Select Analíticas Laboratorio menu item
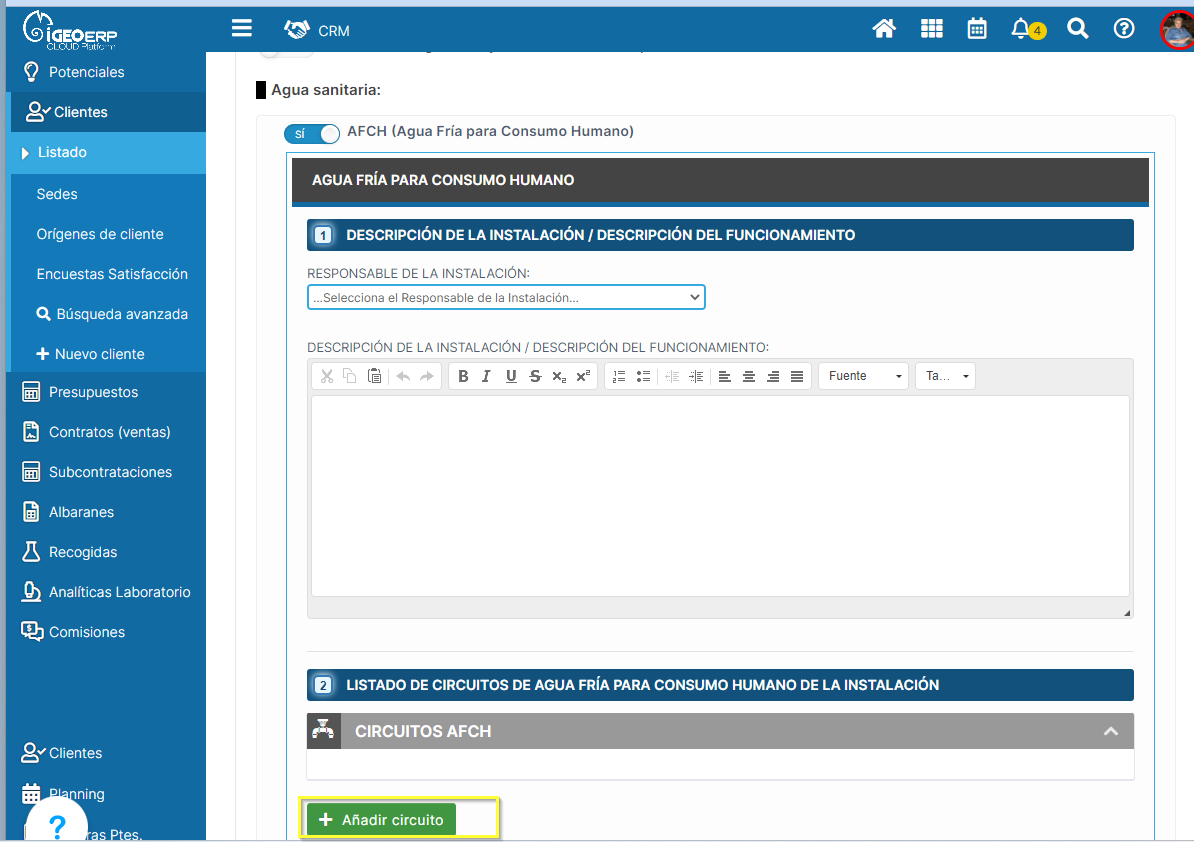This screenshot has height=842, width=1194. pos(119,592)
